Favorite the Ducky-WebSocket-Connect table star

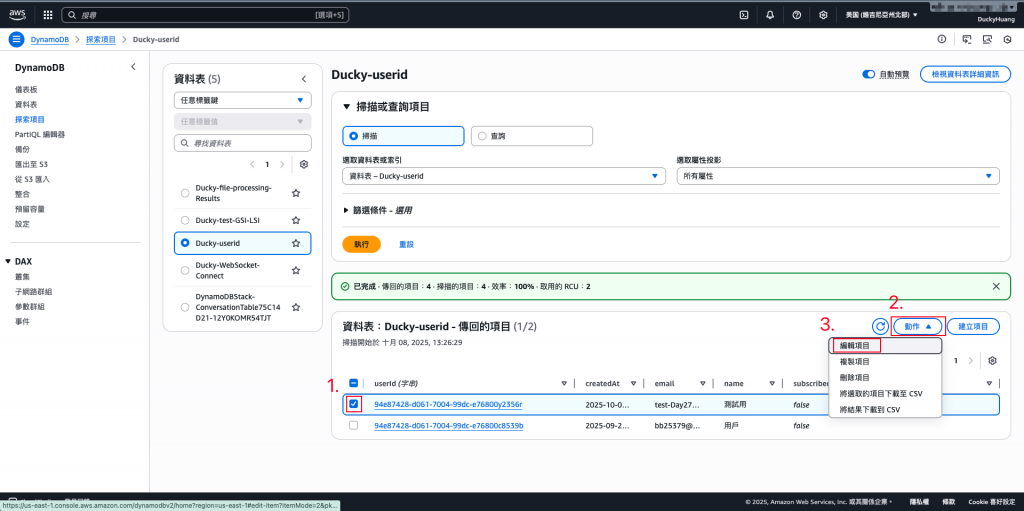pos(296,271)
